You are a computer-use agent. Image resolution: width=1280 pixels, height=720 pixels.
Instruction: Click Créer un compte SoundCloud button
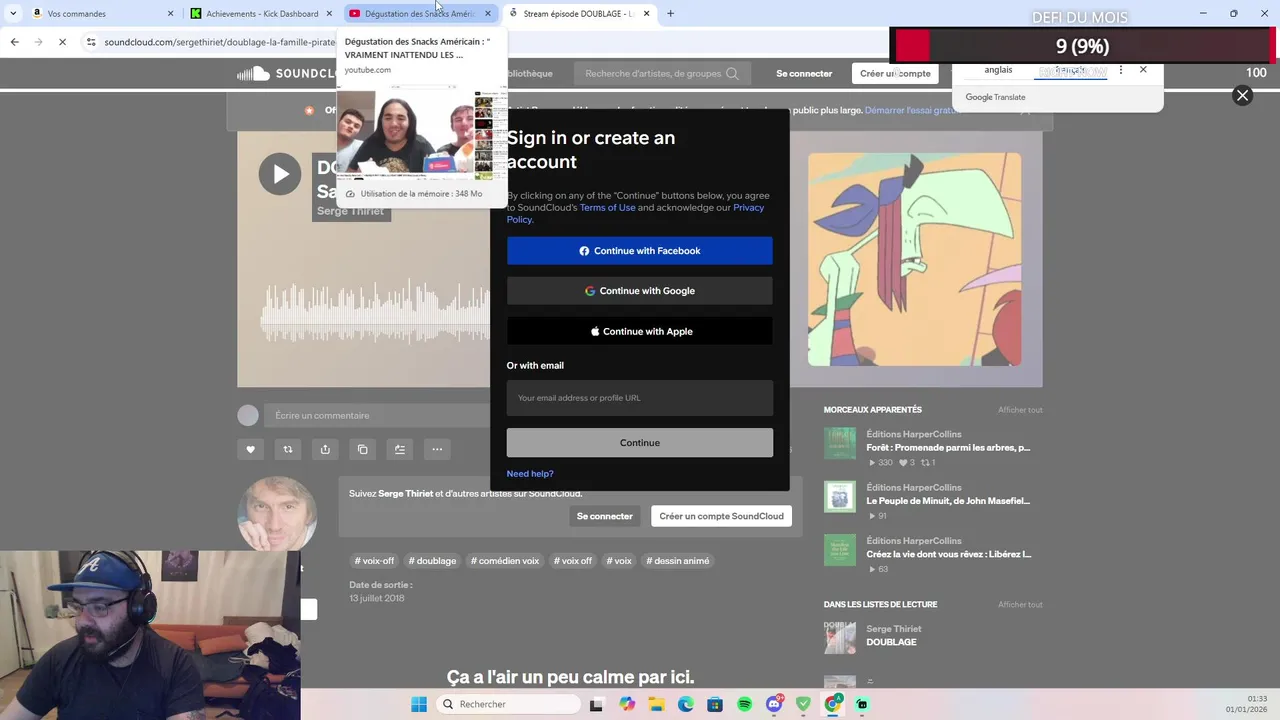[x=721, y=516]
